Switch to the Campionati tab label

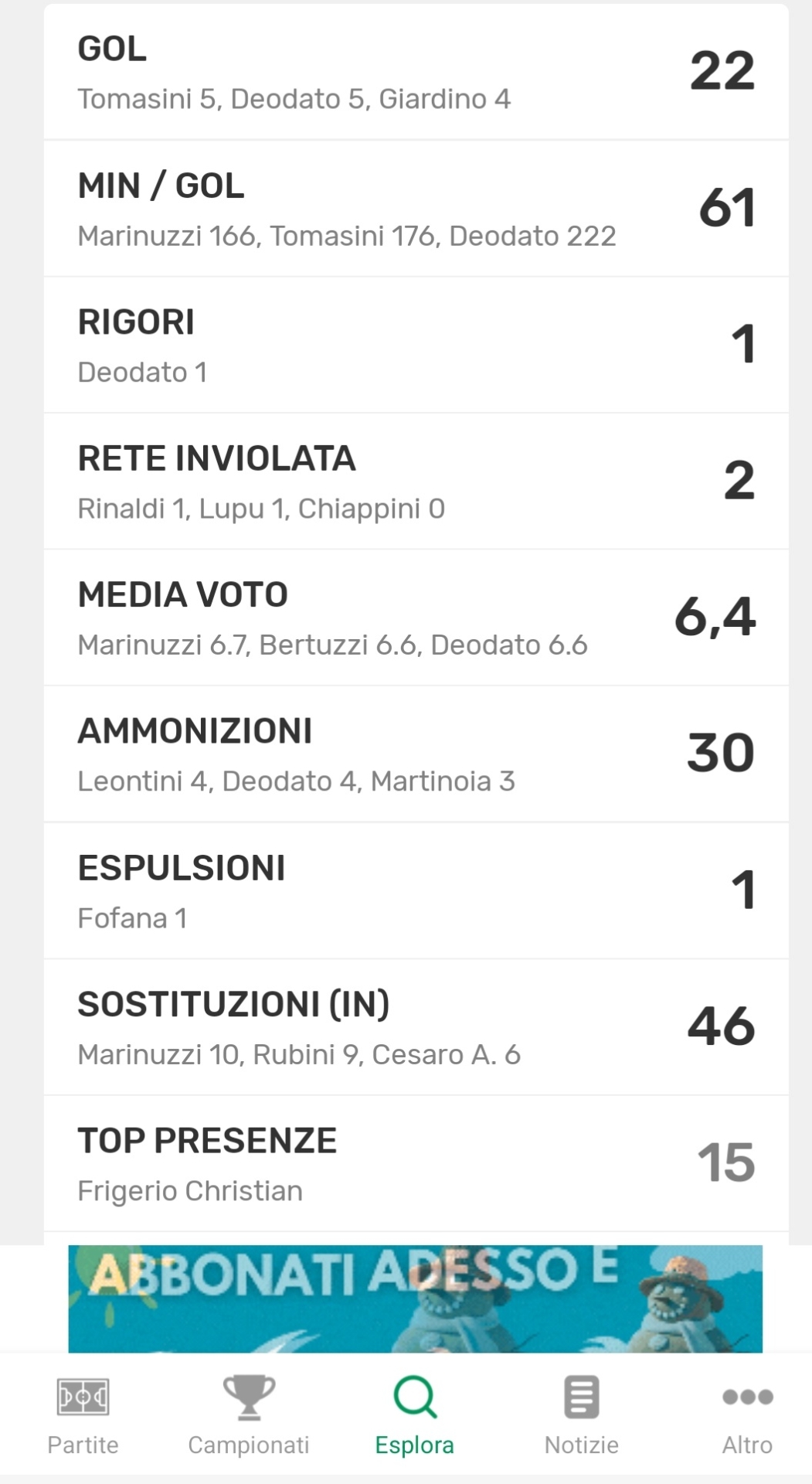click(249, 1445)
